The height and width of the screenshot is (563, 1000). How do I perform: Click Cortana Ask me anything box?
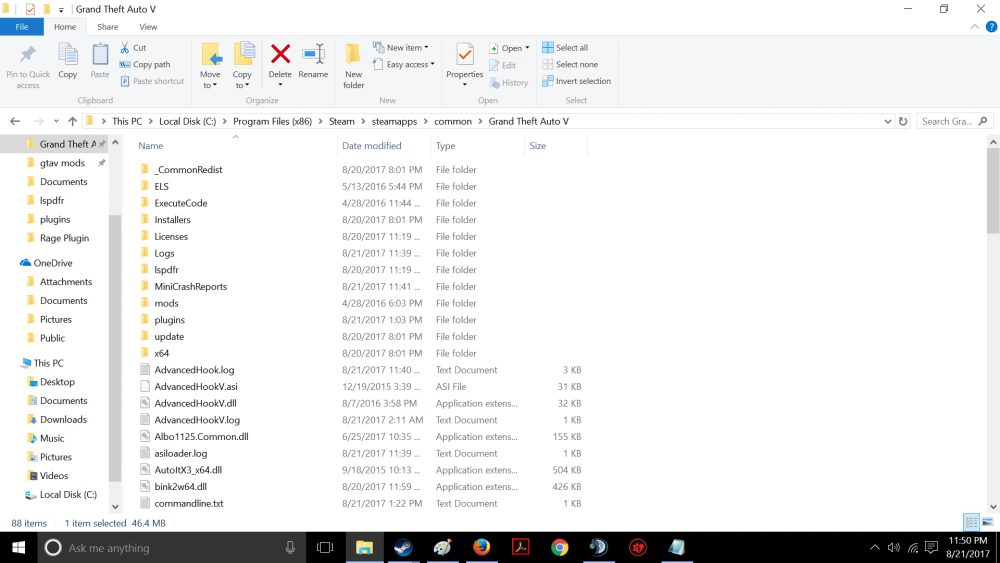pyautogui.click(x=171, y=547)
